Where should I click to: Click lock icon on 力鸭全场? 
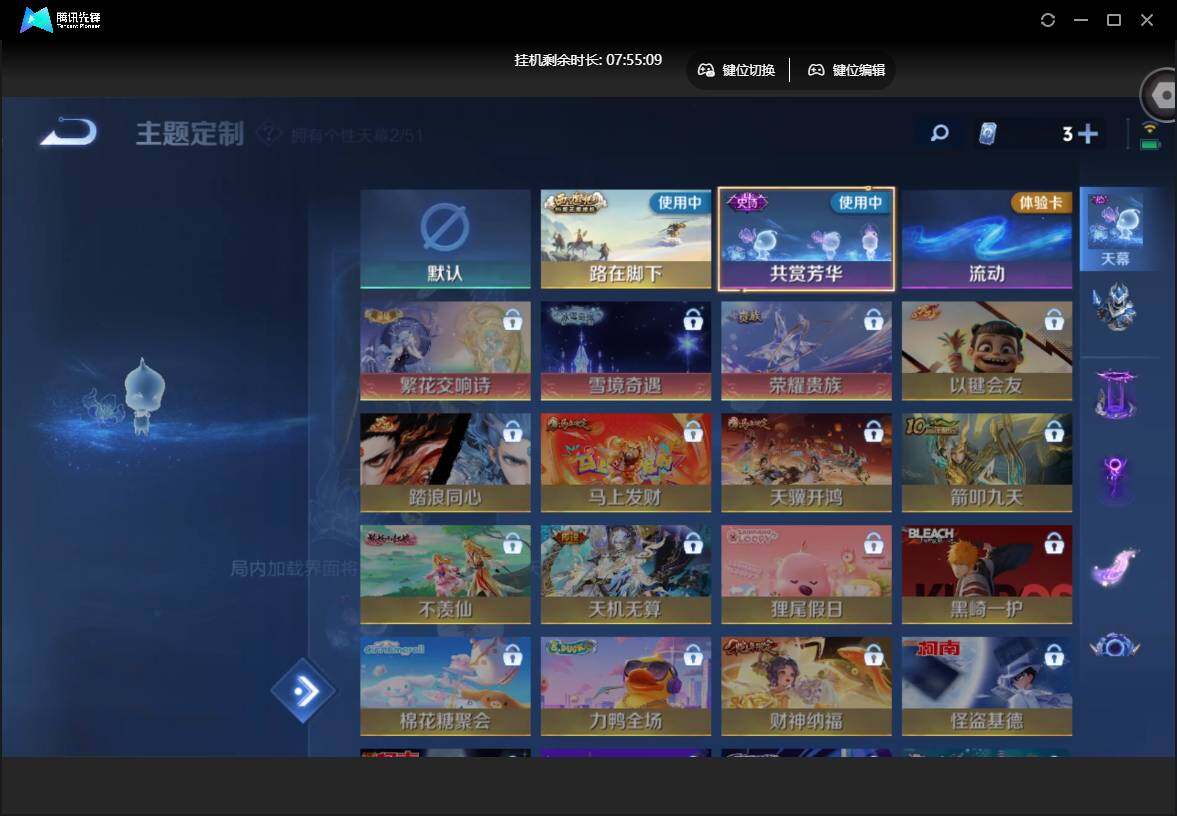tap(693, 655)
